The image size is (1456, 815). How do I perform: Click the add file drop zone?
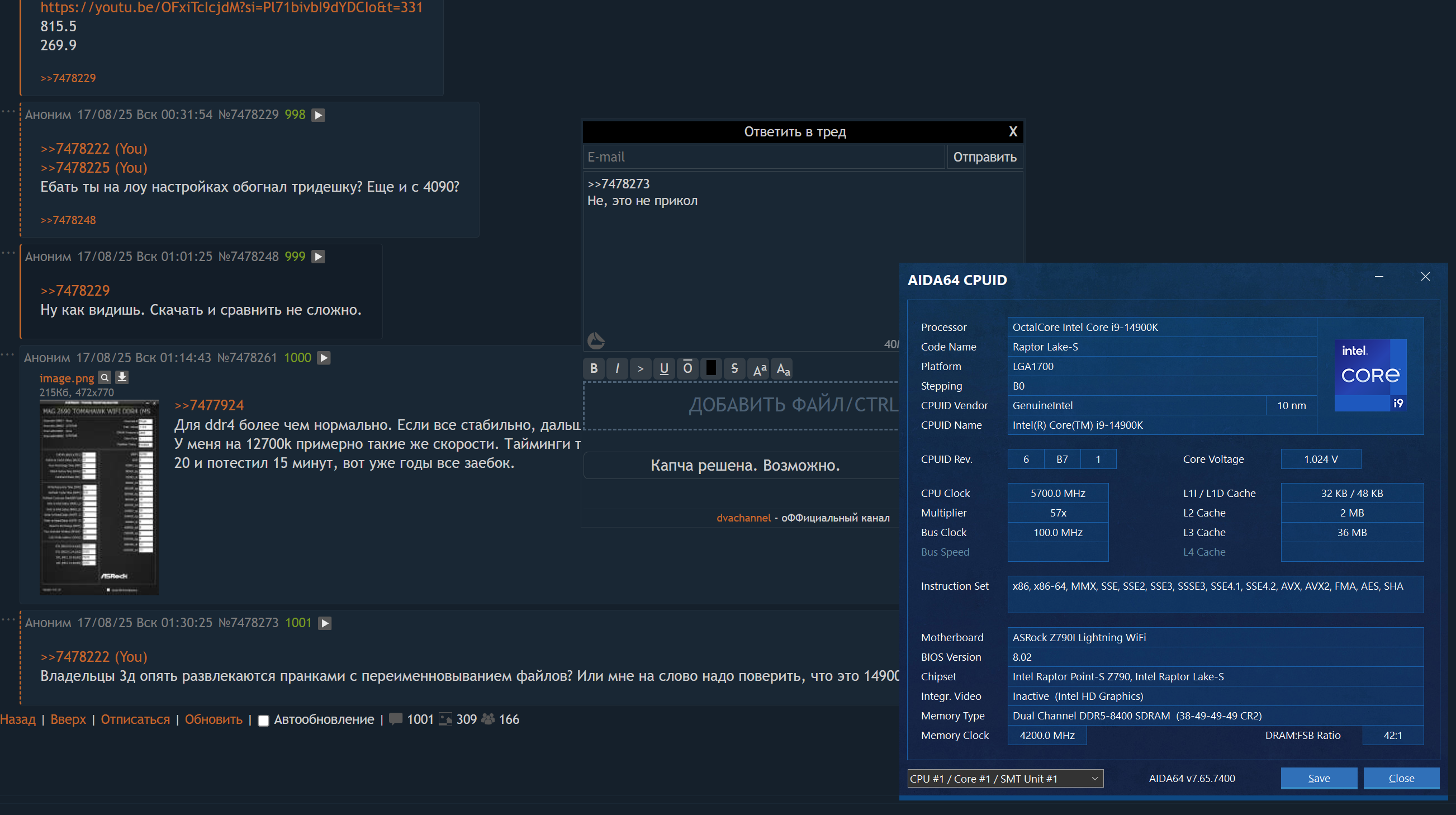coord(742,405)
